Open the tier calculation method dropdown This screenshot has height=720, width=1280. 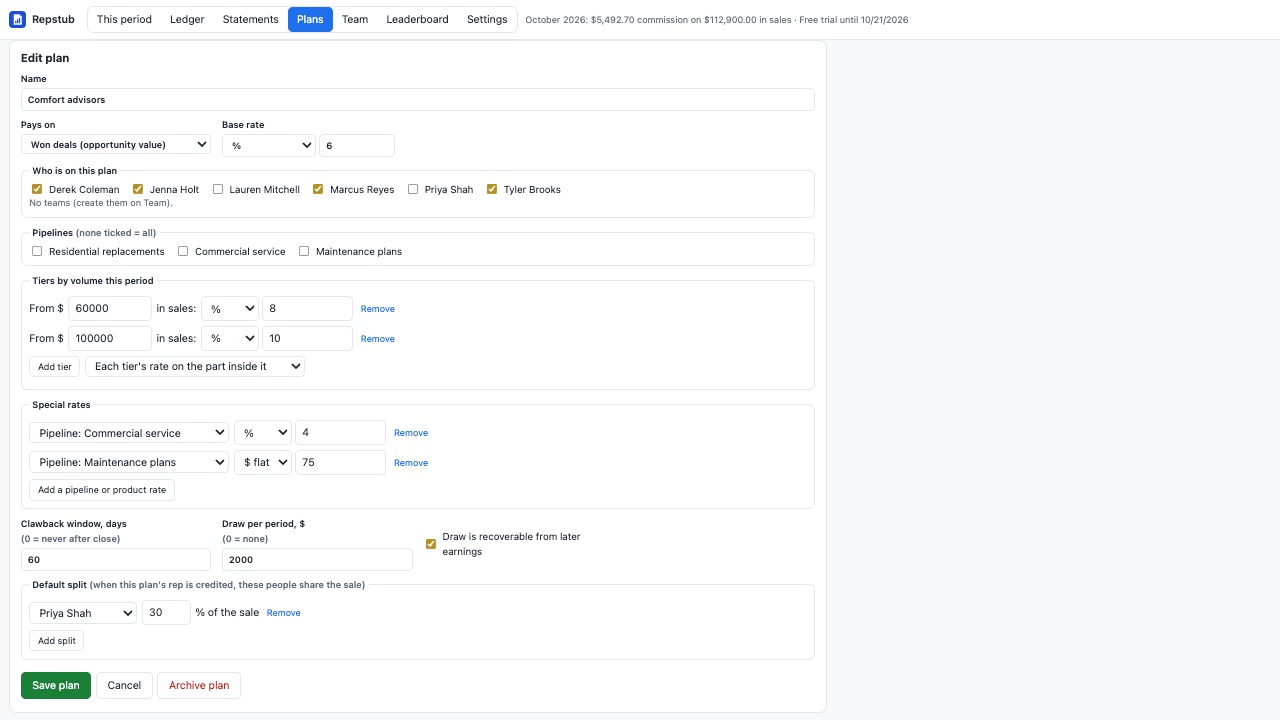[x=195, y=367]
